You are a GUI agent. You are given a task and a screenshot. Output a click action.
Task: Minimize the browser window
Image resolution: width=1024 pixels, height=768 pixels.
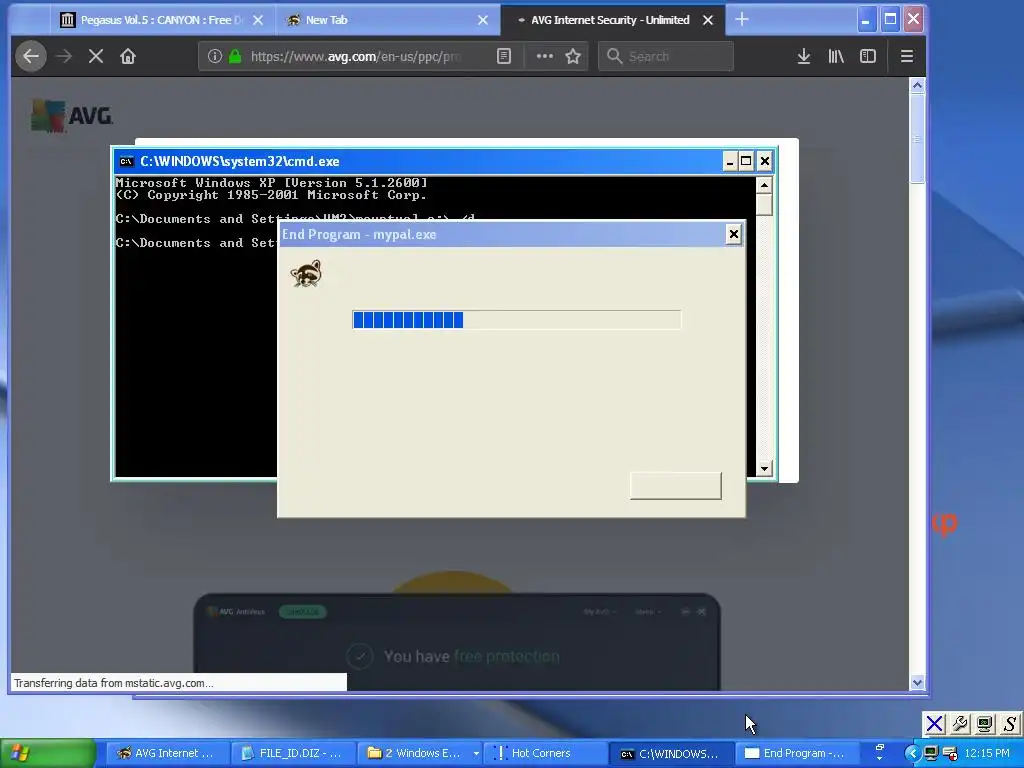[x=866, y=20]
